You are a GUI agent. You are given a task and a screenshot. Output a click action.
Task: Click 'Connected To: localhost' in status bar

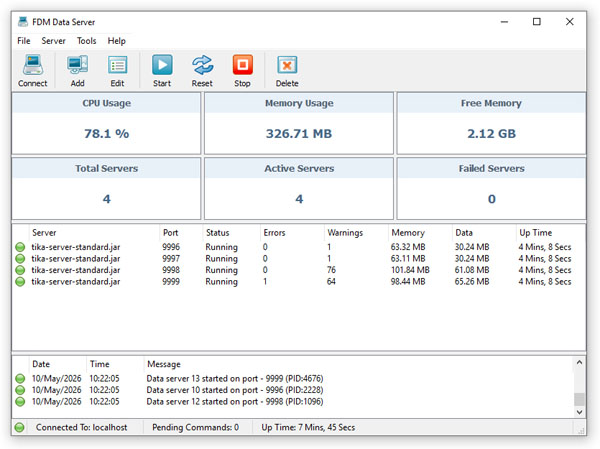tap(81, 427)
